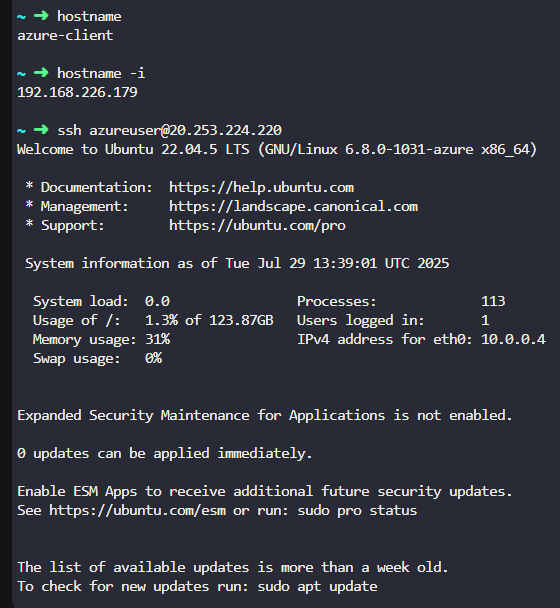
Task: Click the Memory usage 31% value
Action: coord(157,339)
